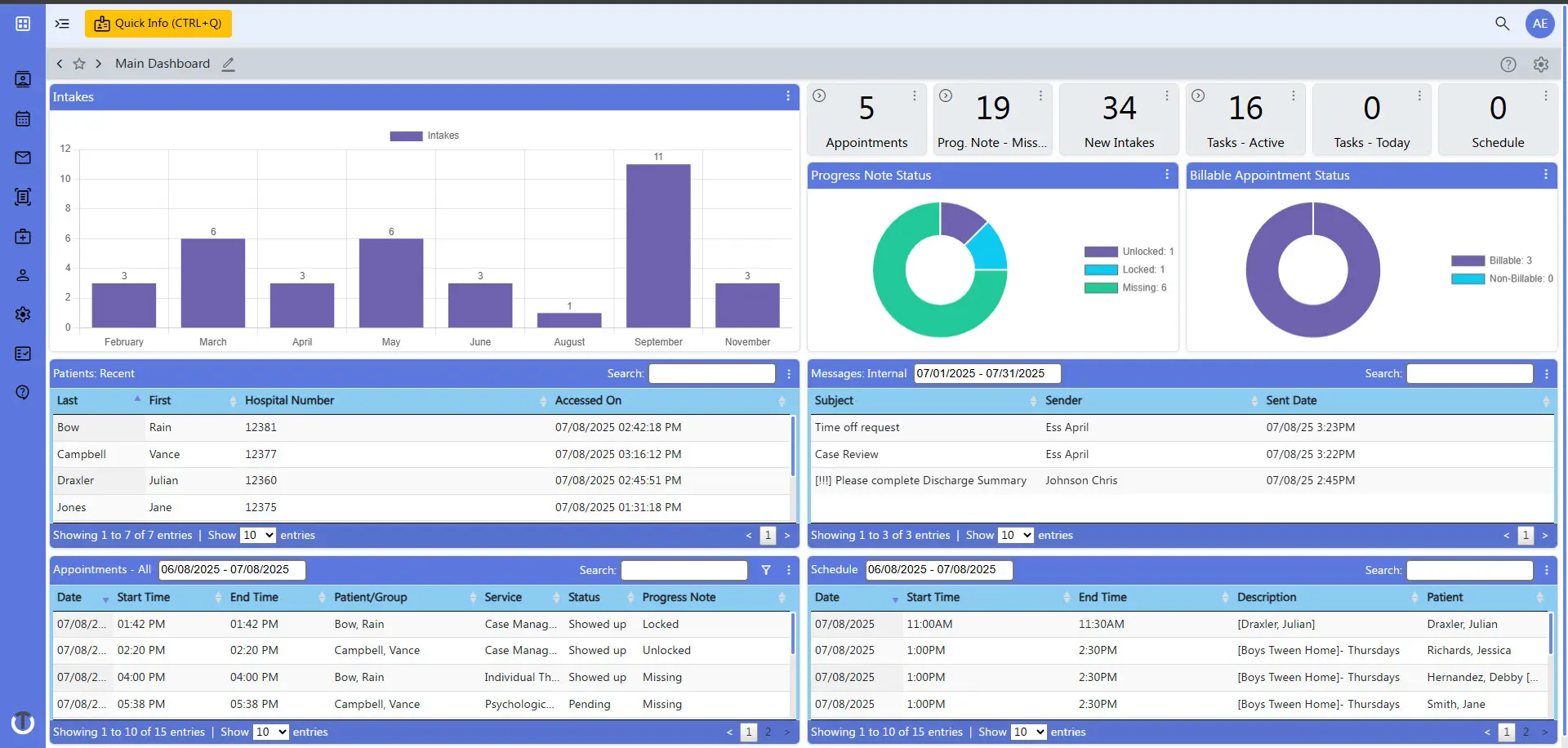Open the Patients: Recent three-dot menu
1568x748 pixels.
coord(789,374)
